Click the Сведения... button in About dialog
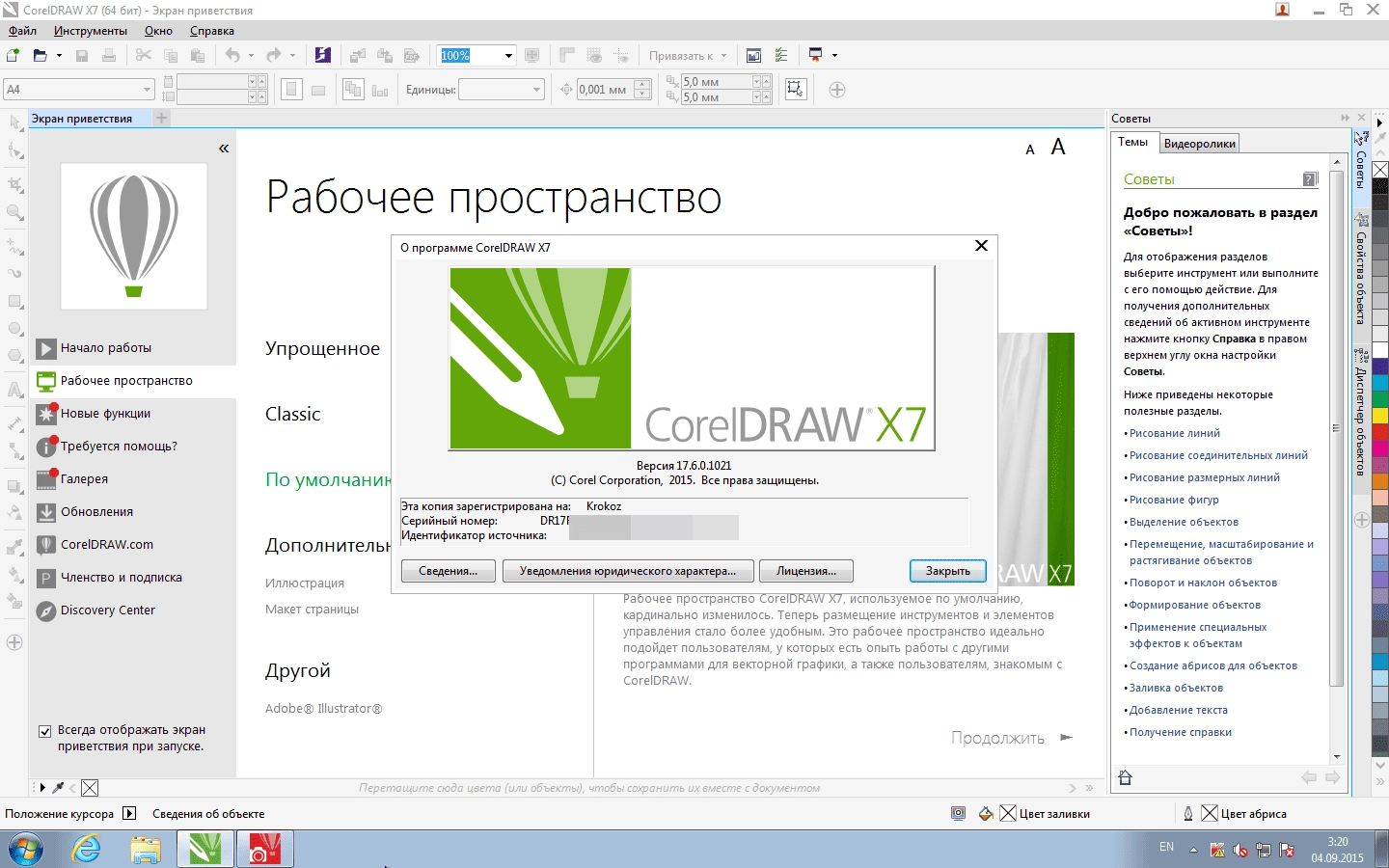This screenshot has height=868, width=1389. pyautogui.click(x=449, y=571)
